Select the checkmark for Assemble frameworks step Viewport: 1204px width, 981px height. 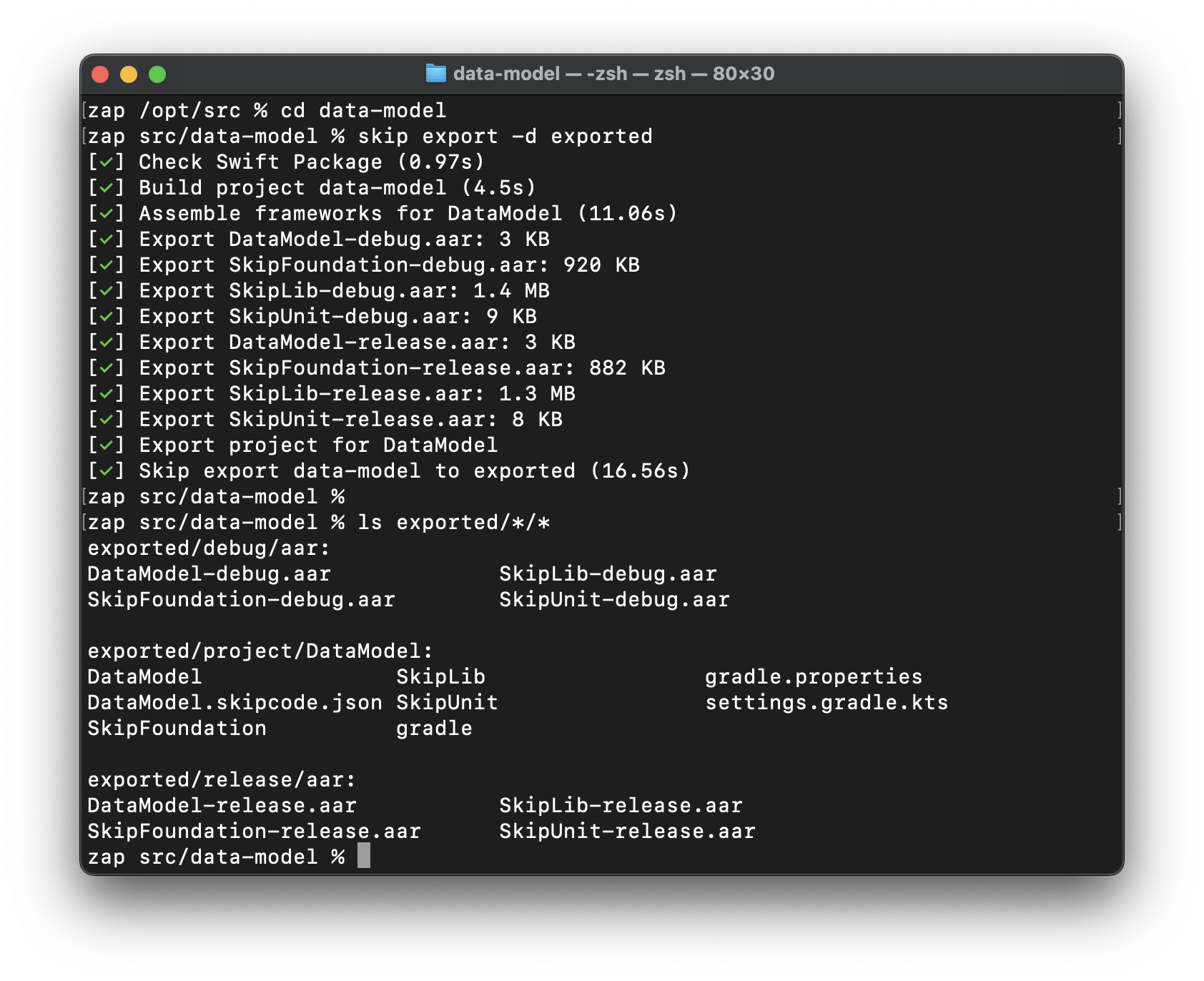tap(106, 213)
